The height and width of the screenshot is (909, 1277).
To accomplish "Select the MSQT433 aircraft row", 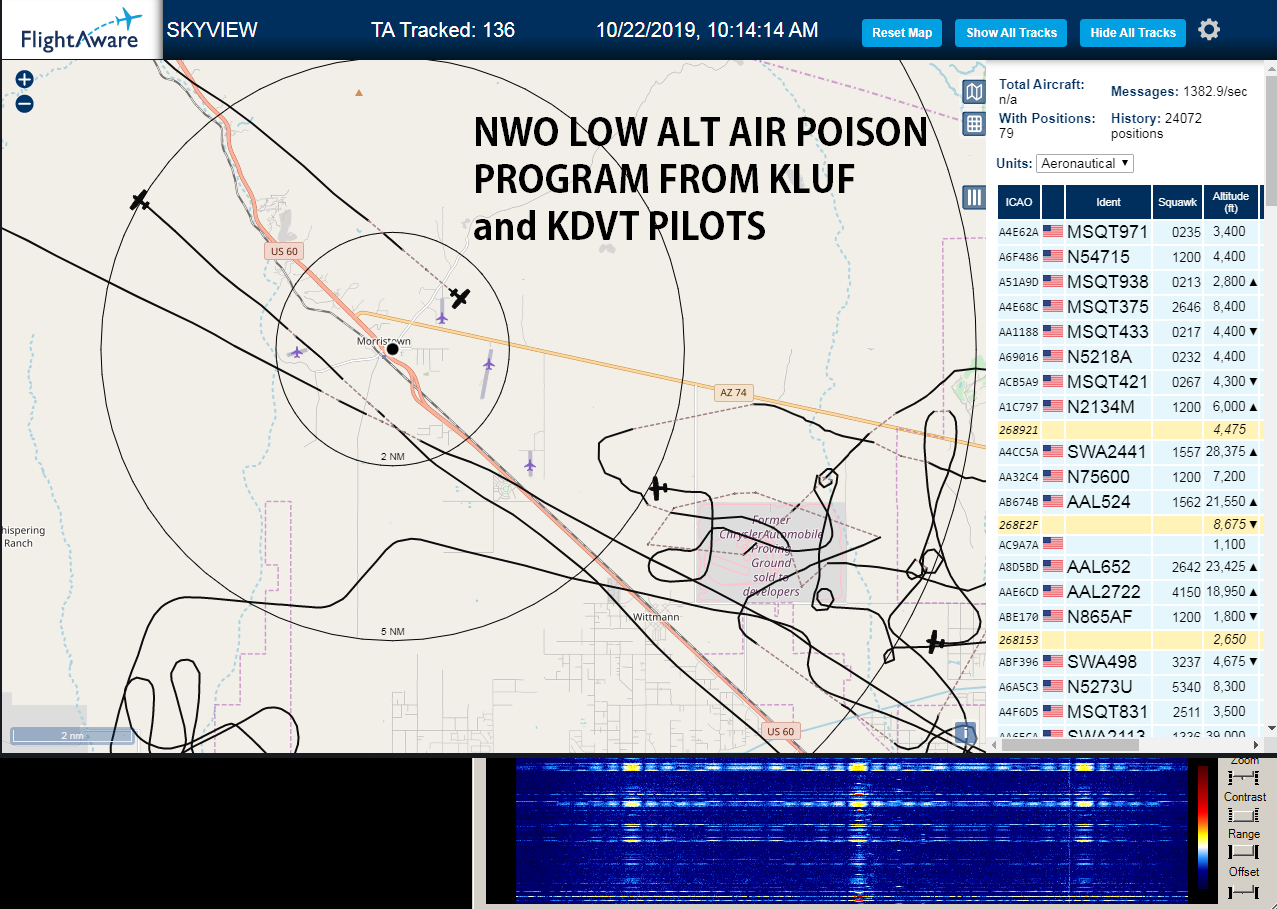I will [x=1130, y=332].
